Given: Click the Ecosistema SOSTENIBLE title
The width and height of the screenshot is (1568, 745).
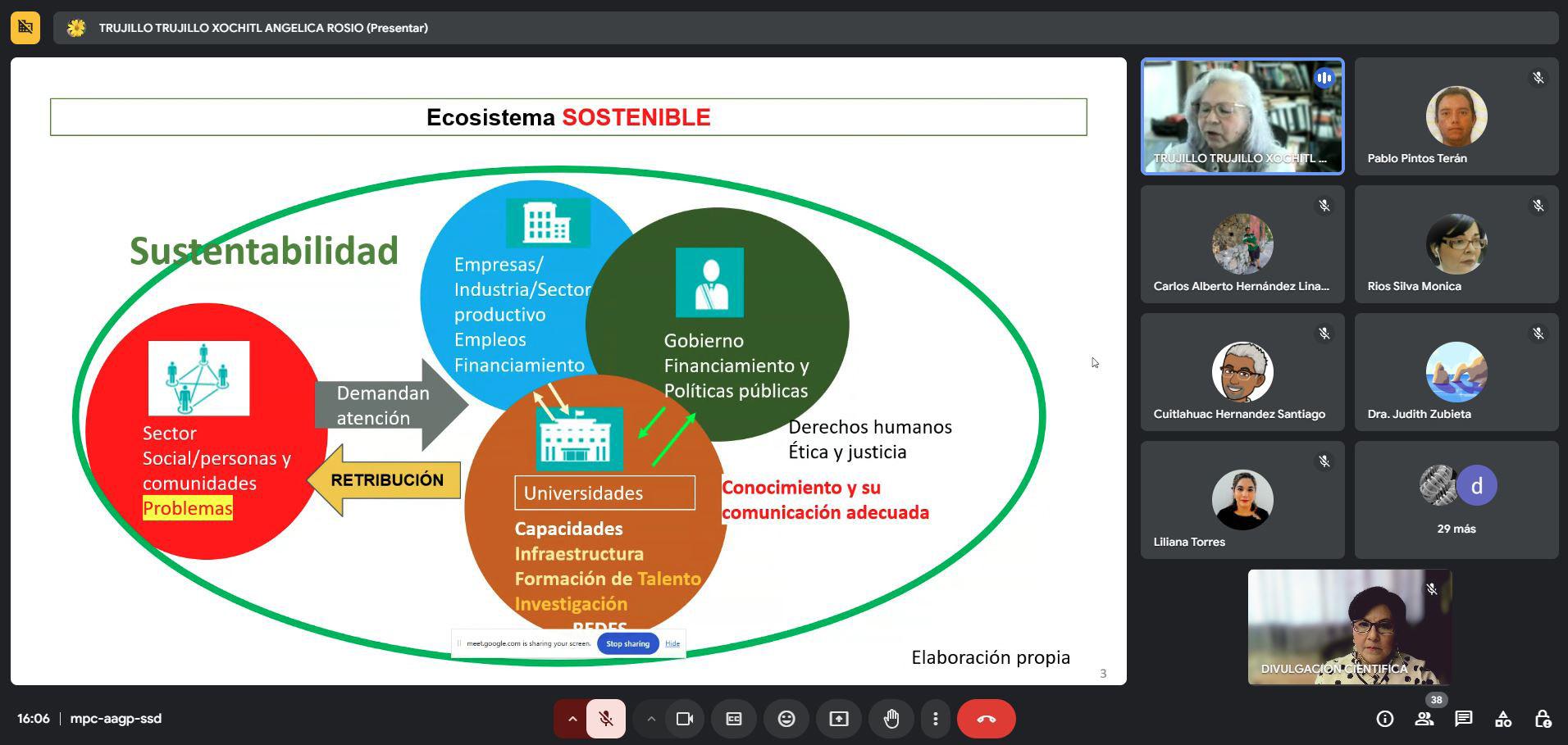Looking at the screenshot, I should tap(568, 117).
